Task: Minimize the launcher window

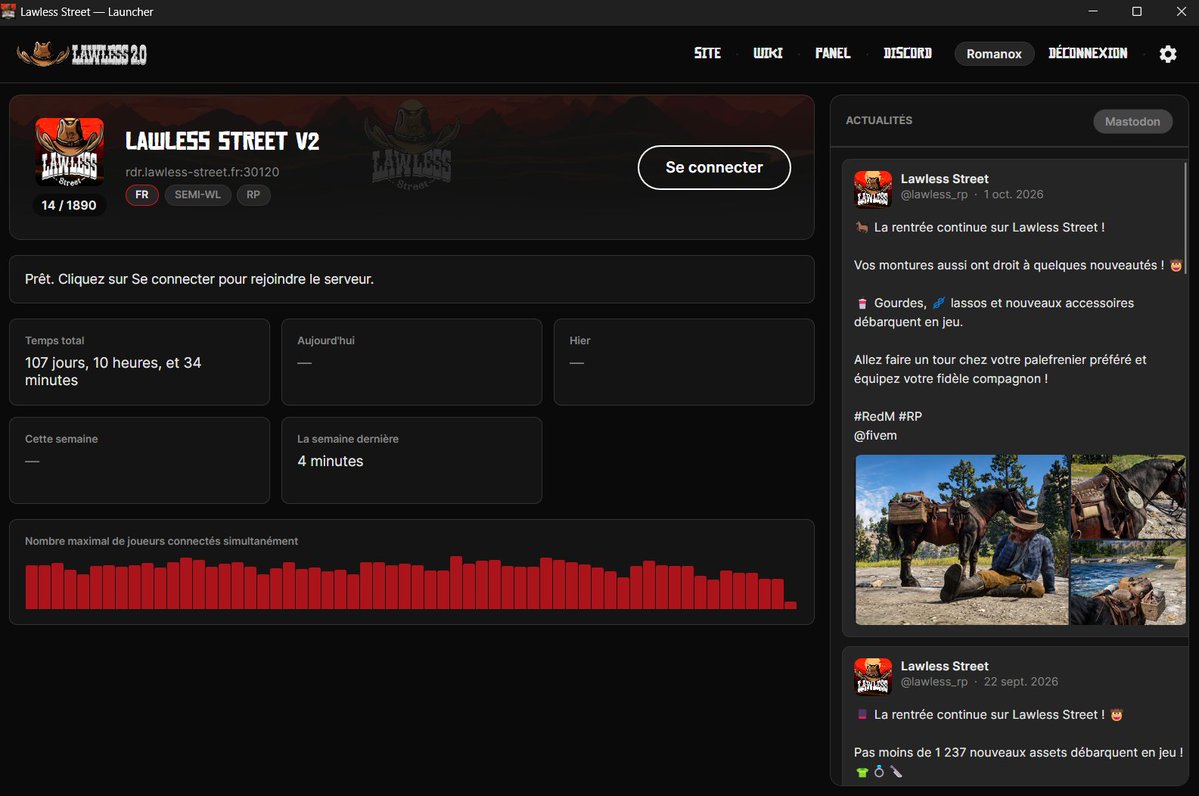Action: tap(1093, 11)
